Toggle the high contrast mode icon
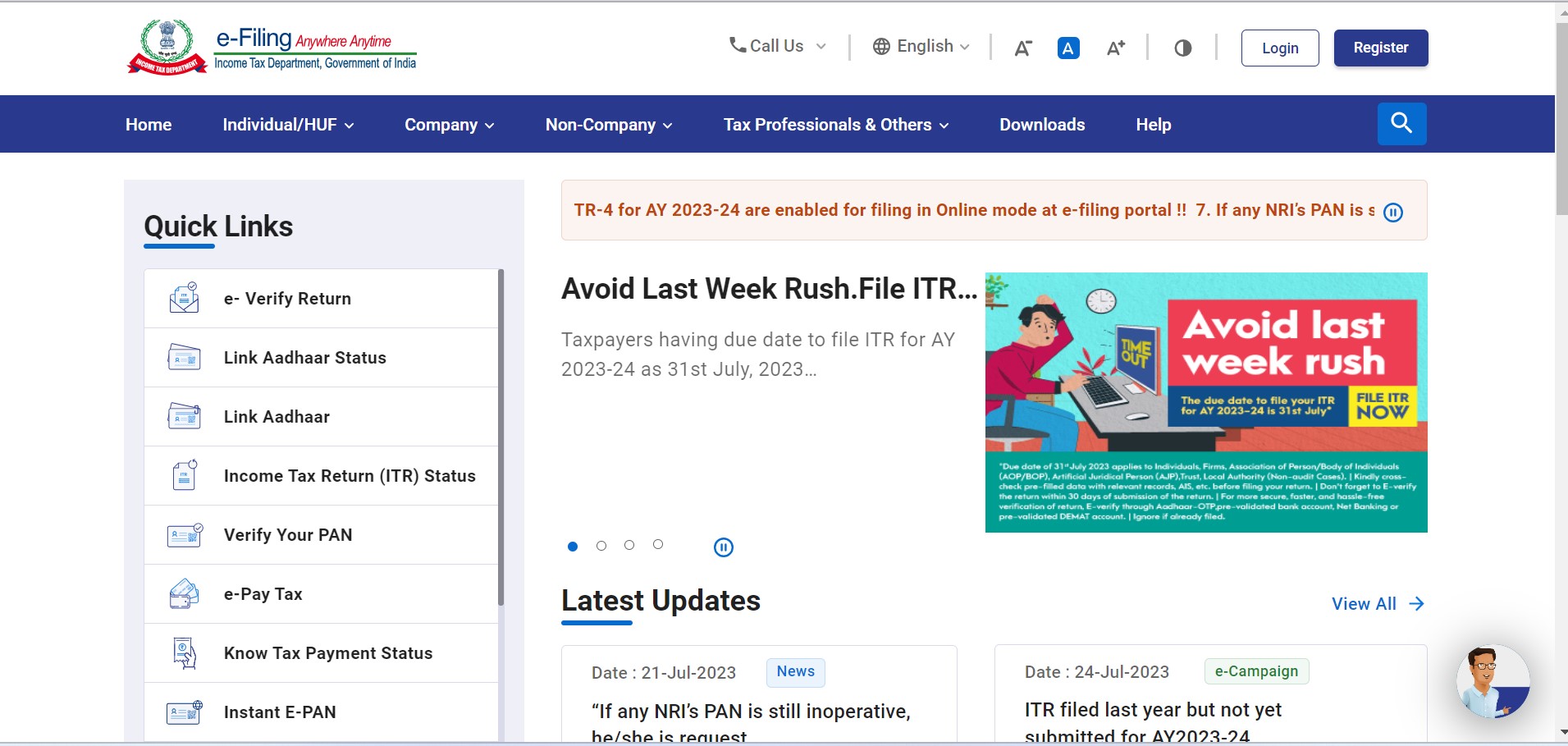This screenshot has width=1568, height=746. click(1182, 48)
